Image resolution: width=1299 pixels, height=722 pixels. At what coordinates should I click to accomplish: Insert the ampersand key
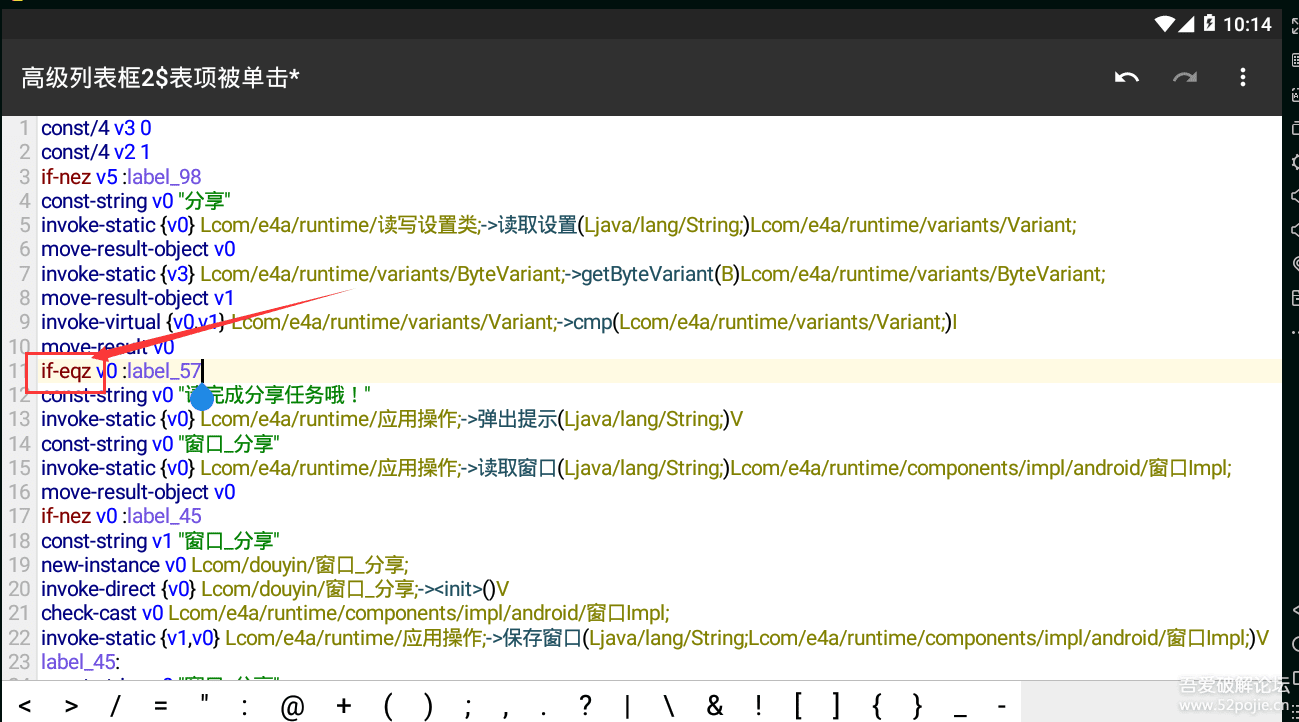(x=714, y=707)
